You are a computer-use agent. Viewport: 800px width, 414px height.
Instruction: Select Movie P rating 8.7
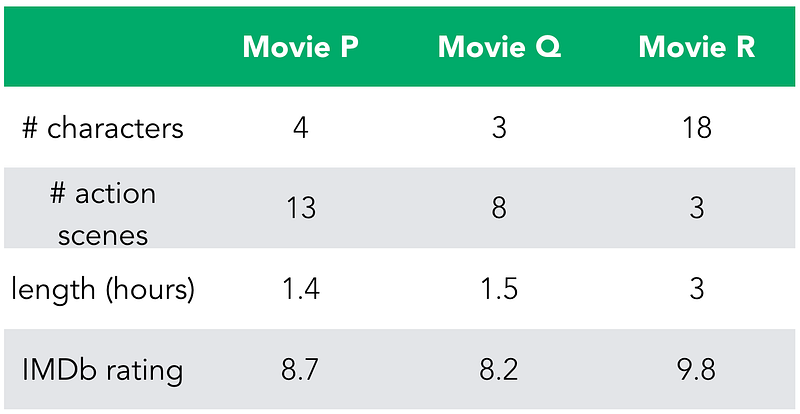click(301, 370)
